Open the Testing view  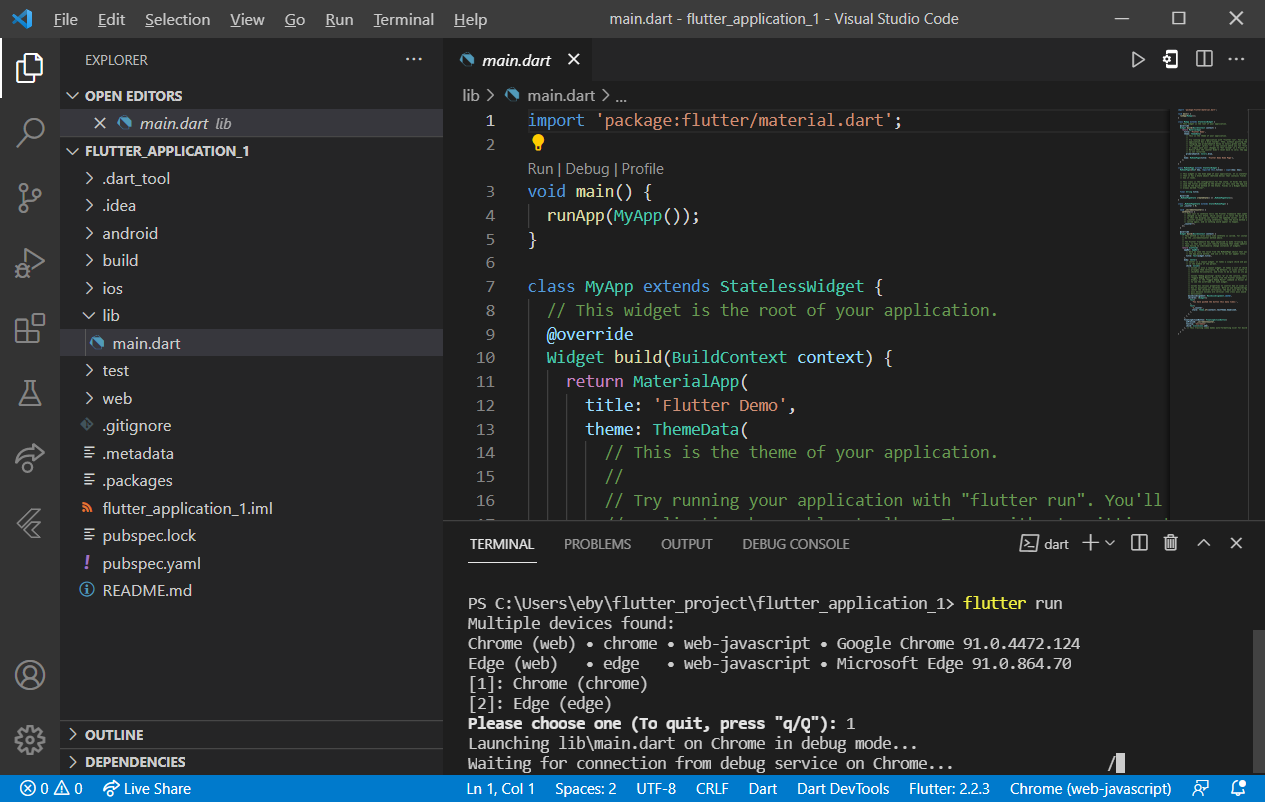30,392
